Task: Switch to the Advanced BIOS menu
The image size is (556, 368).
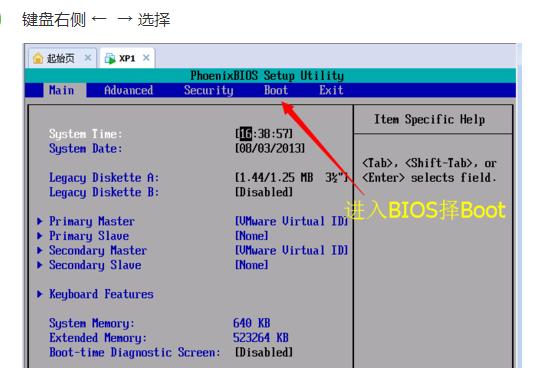Action: pyautogui.click(x=128, y=90)
